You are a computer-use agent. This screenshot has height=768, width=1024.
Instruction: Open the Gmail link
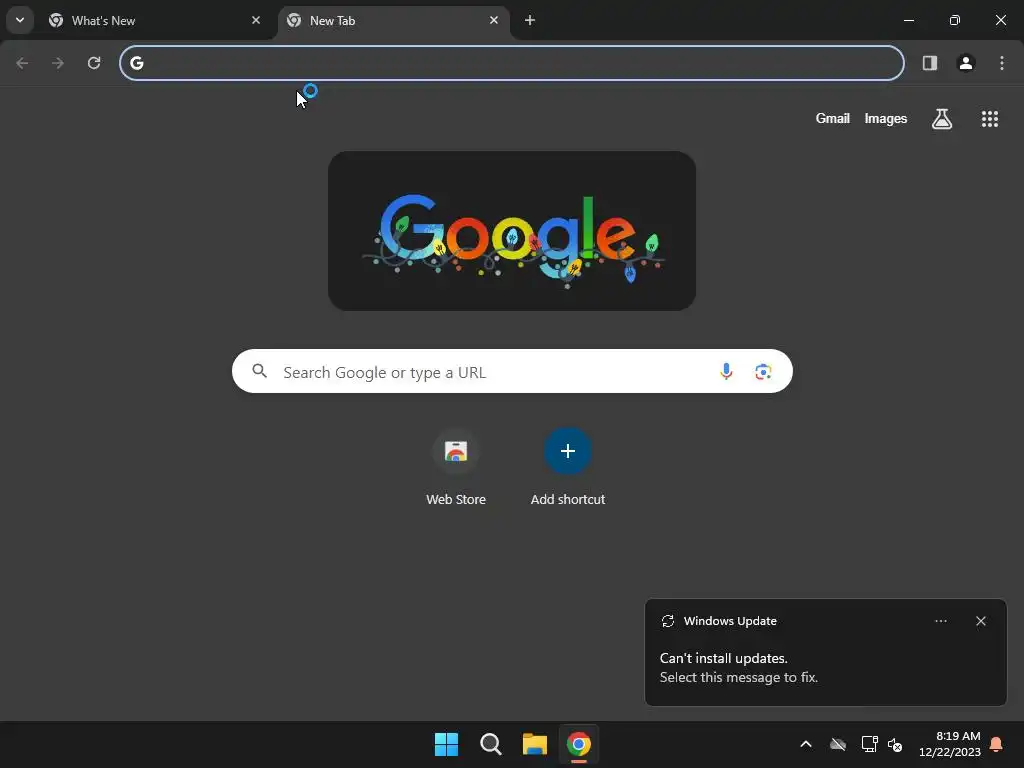pyautogui.click(x=833, y=118)
